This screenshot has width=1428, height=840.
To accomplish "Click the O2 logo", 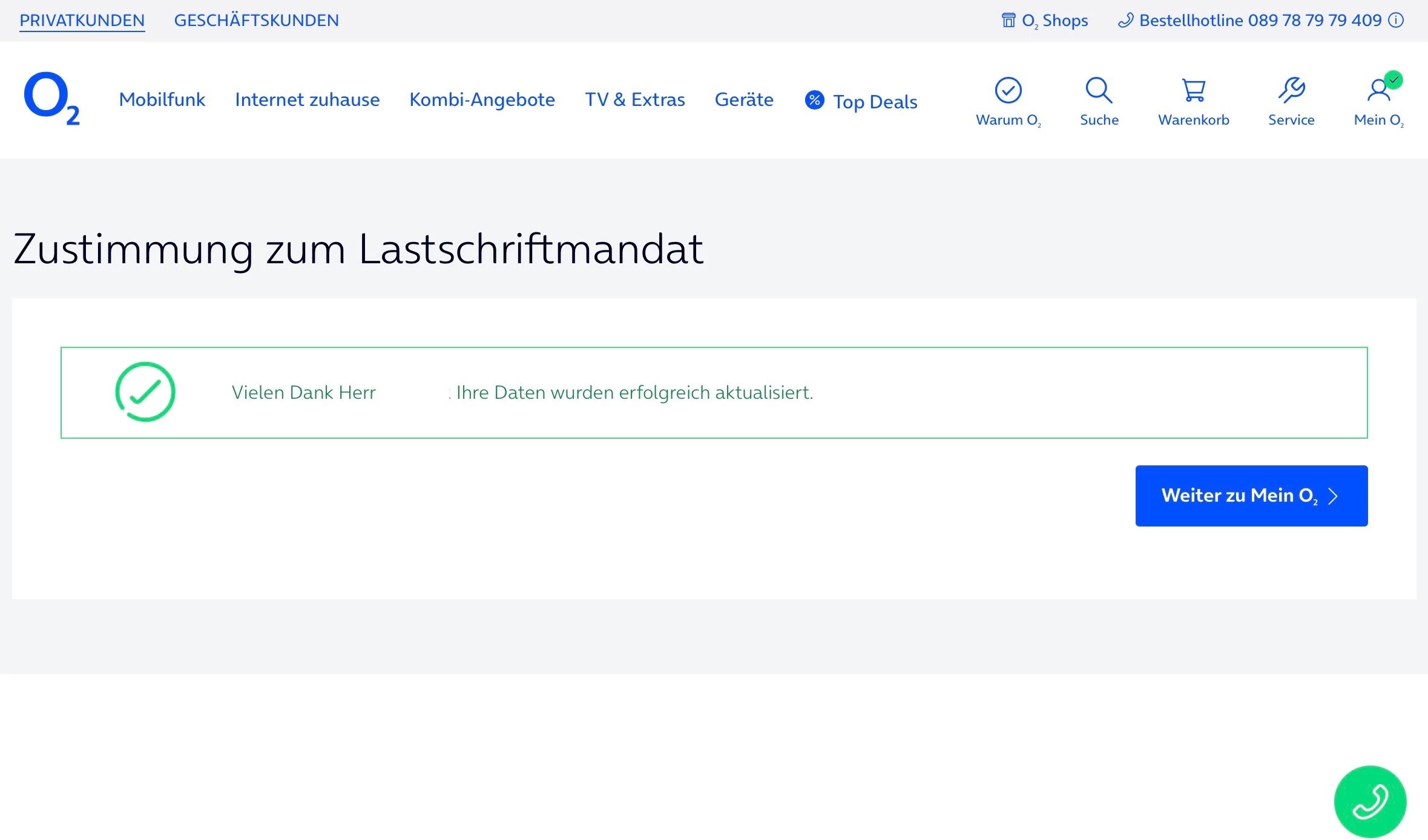I will (x=51, y=99).
